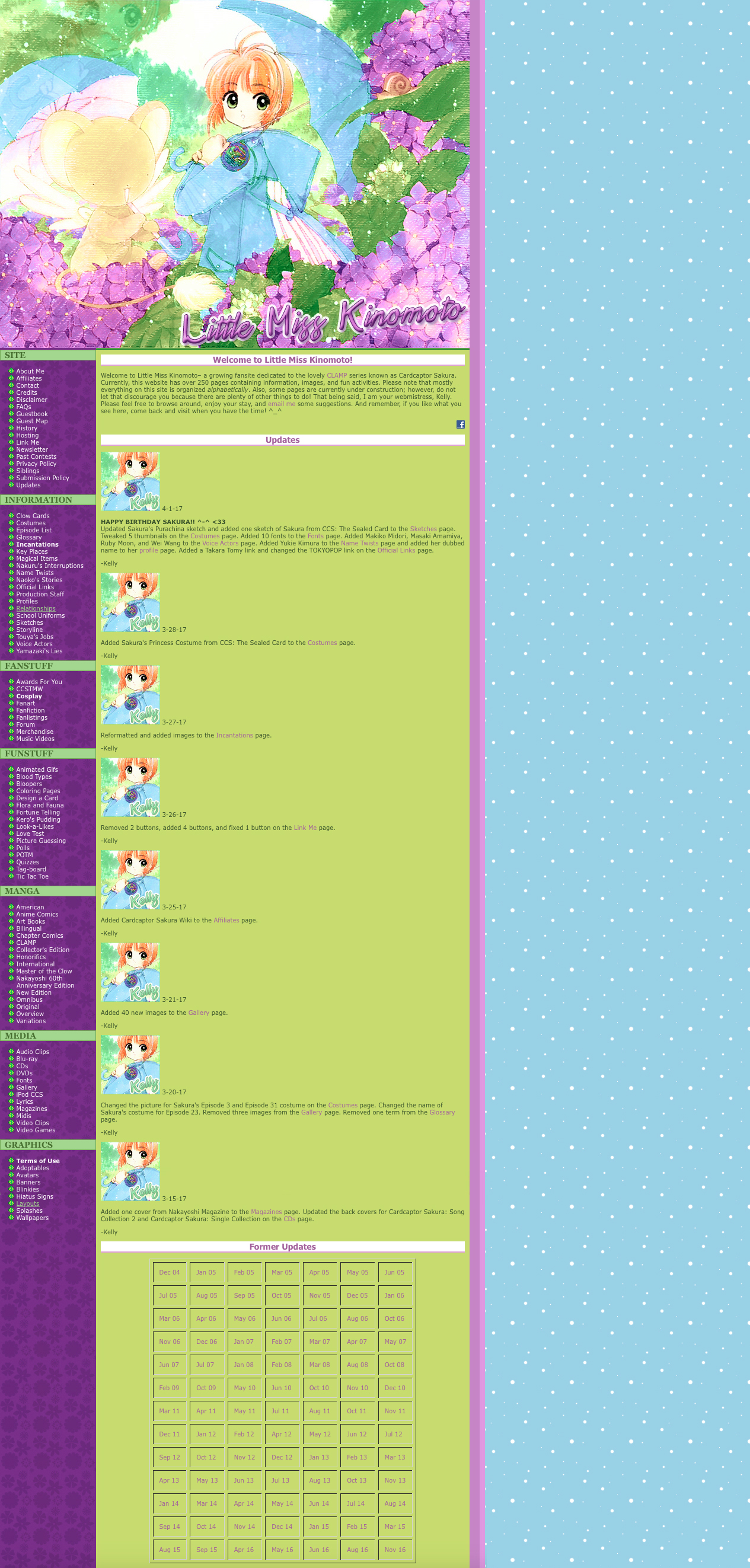Open the Jun 05 former updates archive
The height and width of the screenshot is (1568, 750).
click(394, 1273)
